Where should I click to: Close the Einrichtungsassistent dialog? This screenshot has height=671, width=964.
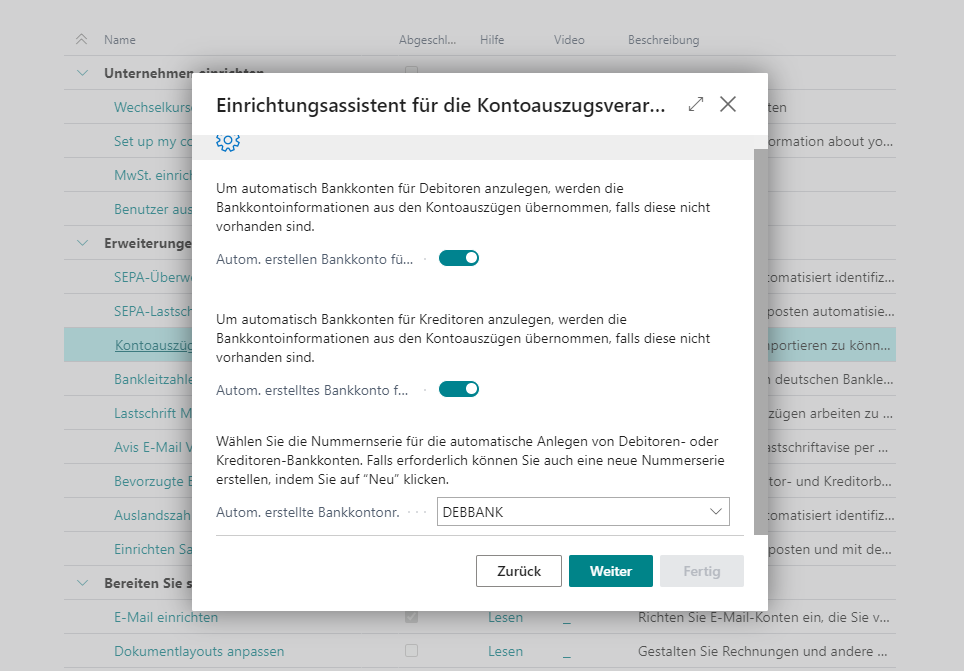728,104
